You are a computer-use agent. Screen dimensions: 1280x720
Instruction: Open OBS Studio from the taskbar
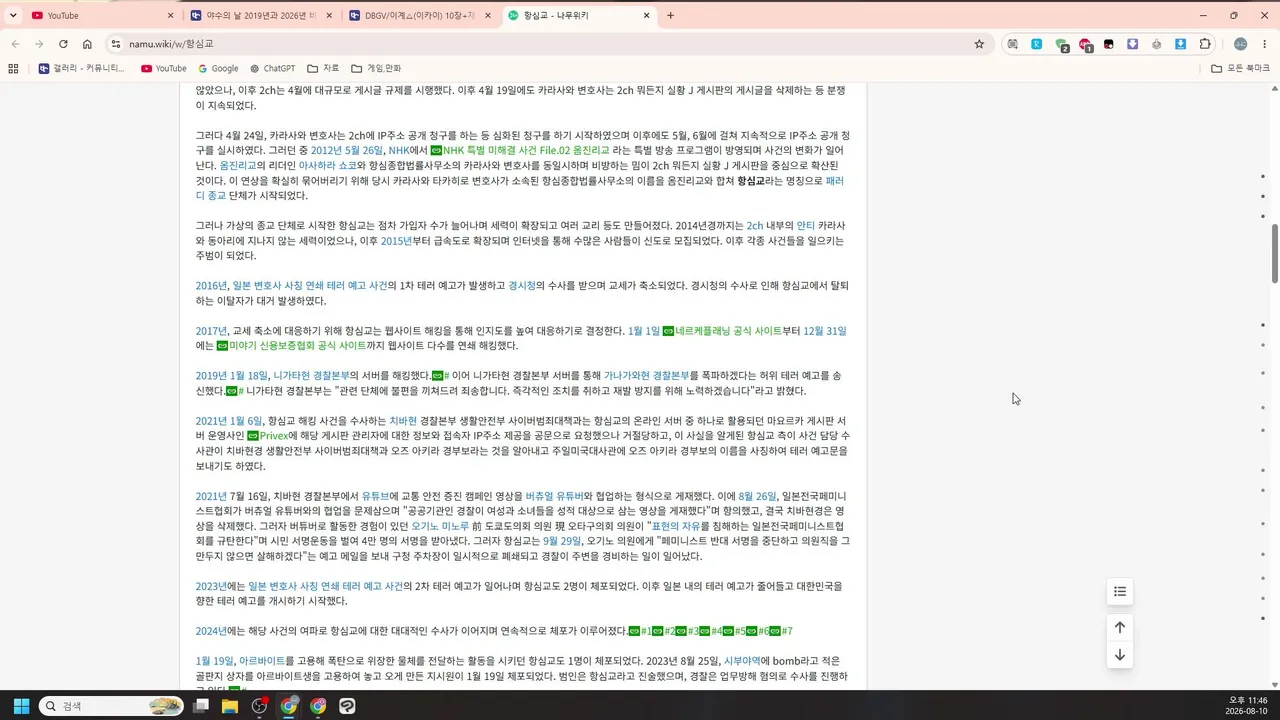[x=259, y=706]
